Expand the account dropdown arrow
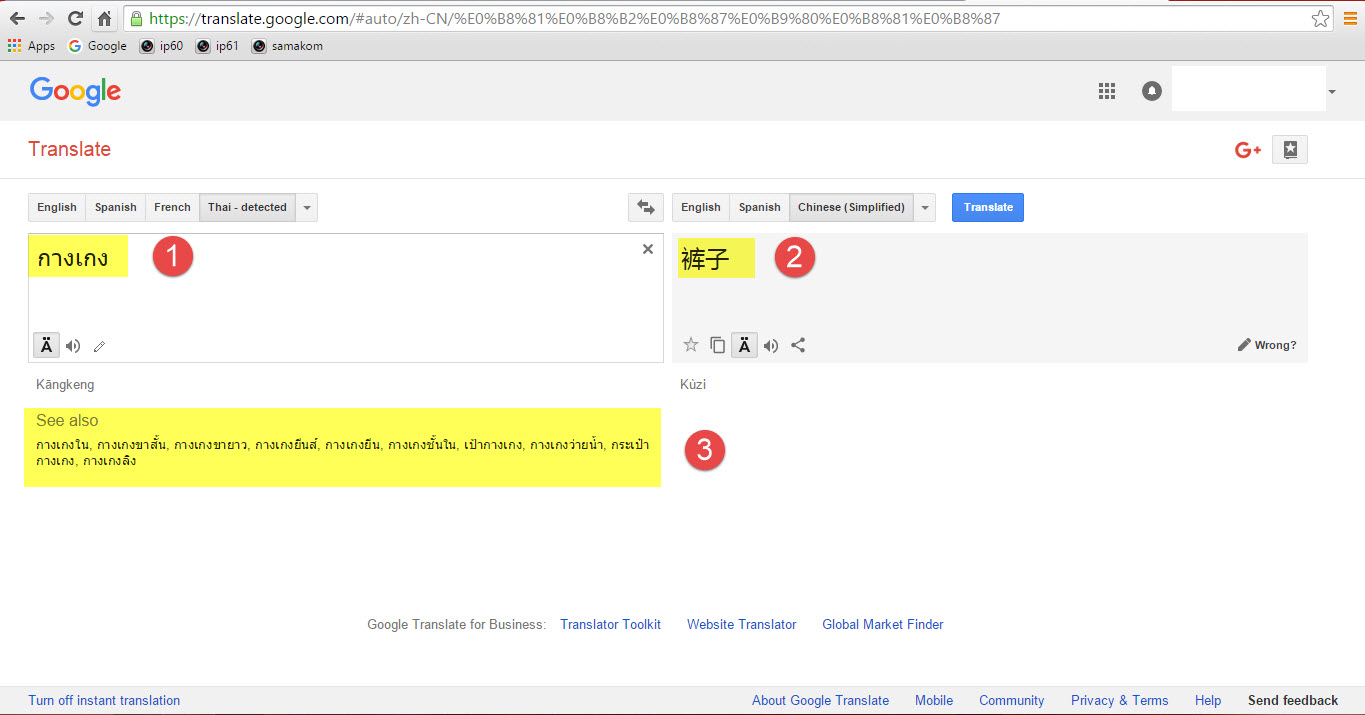 coord(1332,92)
